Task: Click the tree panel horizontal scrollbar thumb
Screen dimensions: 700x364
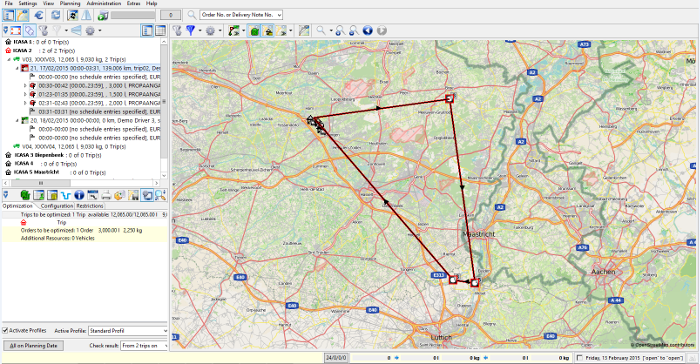Action: click(x=41, y=183)
